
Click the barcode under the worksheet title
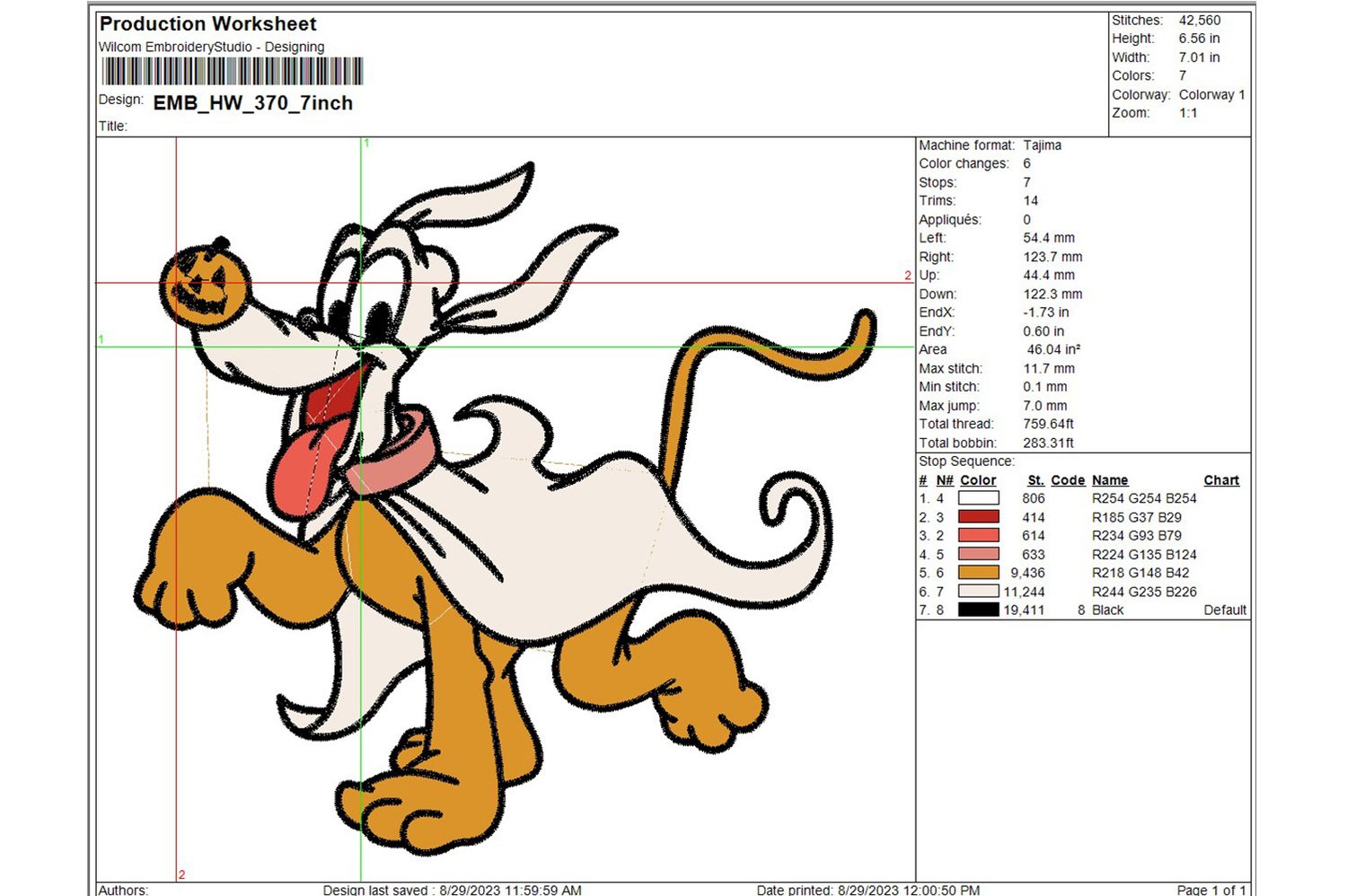coord(233,72)
